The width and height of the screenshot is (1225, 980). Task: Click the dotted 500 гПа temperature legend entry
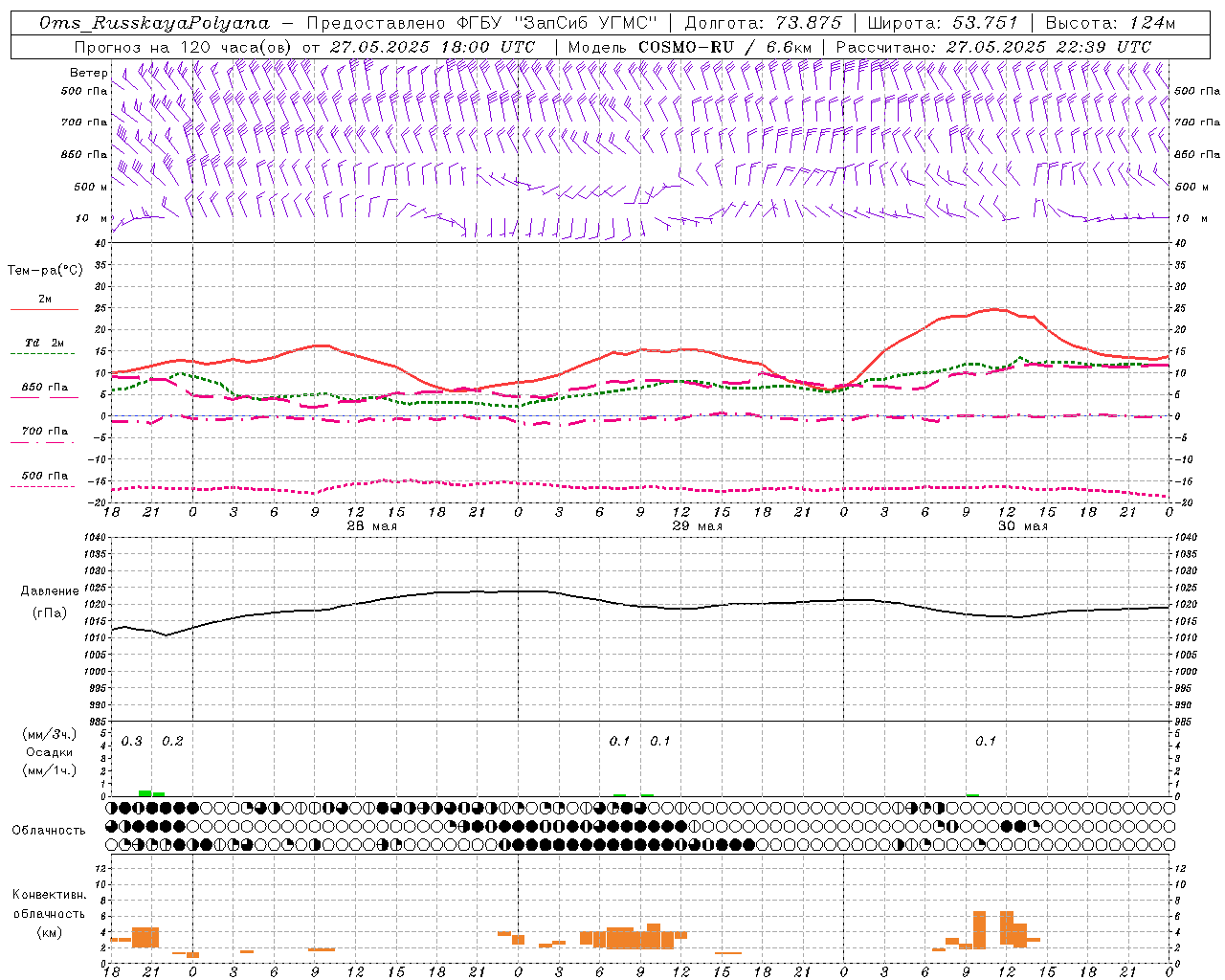[x=44, y=479]
